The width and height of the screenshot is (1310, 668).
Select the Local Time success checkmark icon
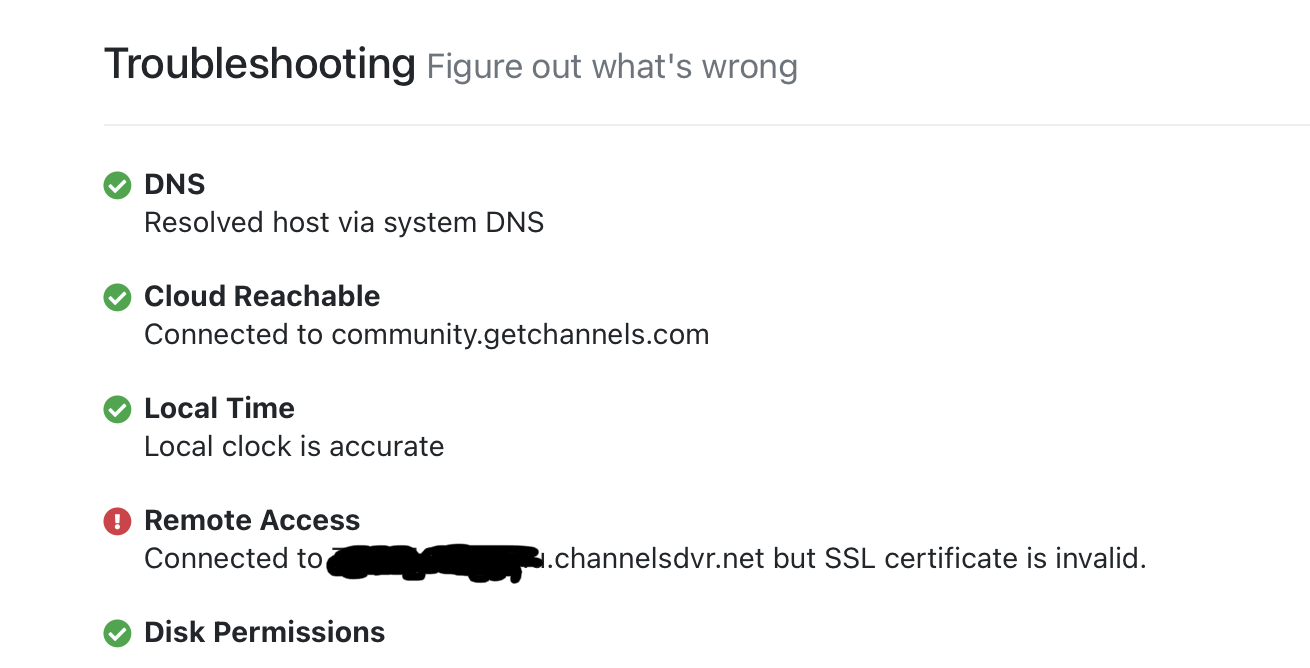tap(117, 409)
